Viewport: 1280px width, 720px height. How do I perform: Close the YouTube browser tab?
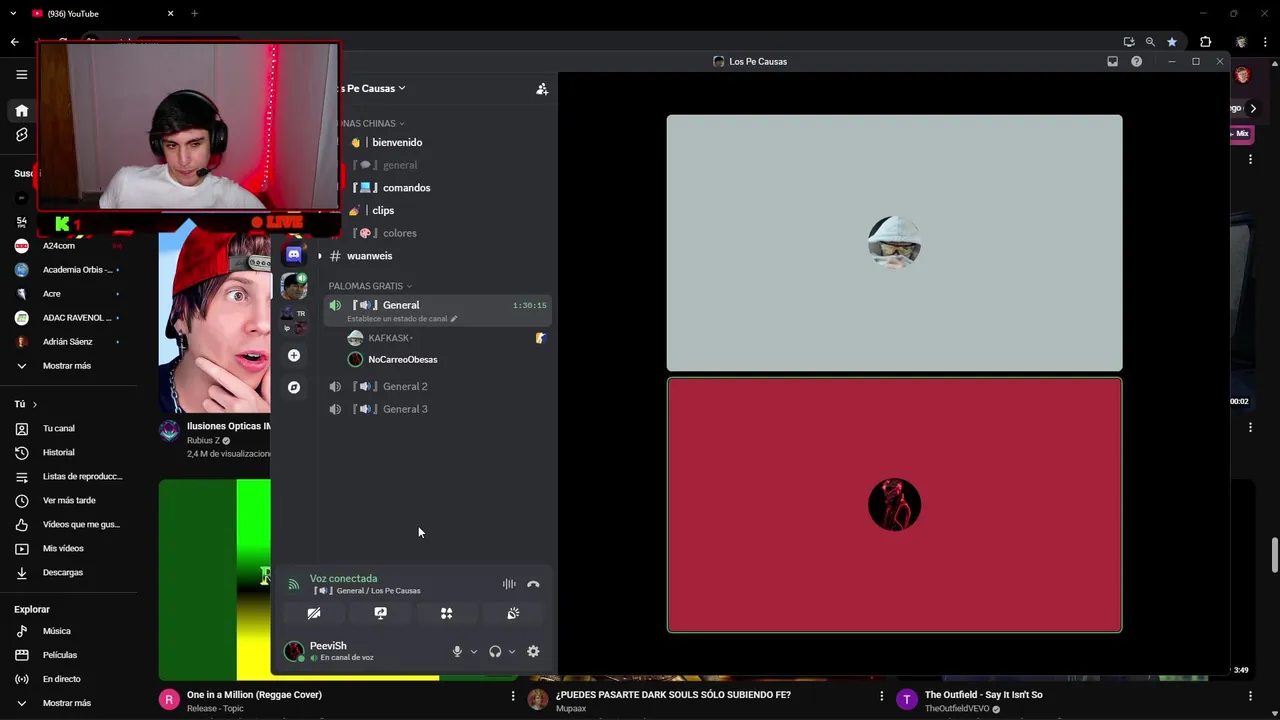pyautogui.click(x=170, y=14)
